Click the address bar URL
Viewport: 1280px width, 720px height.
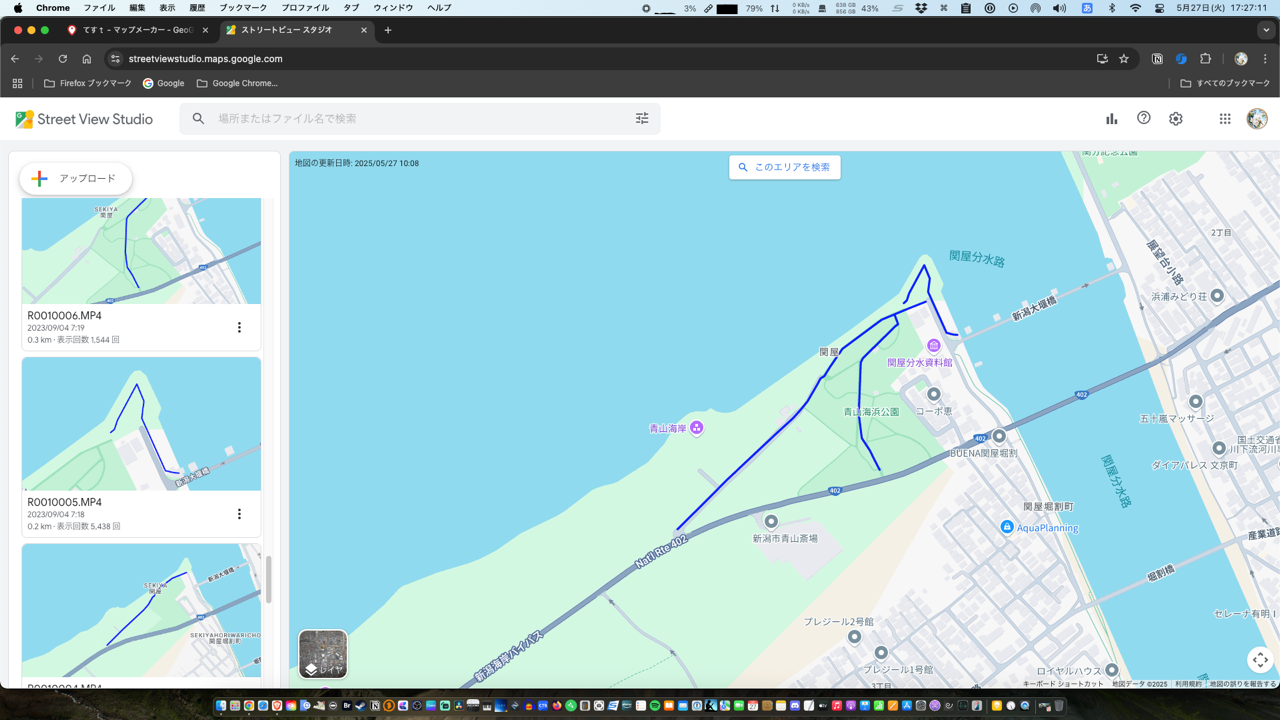(205, 59)
